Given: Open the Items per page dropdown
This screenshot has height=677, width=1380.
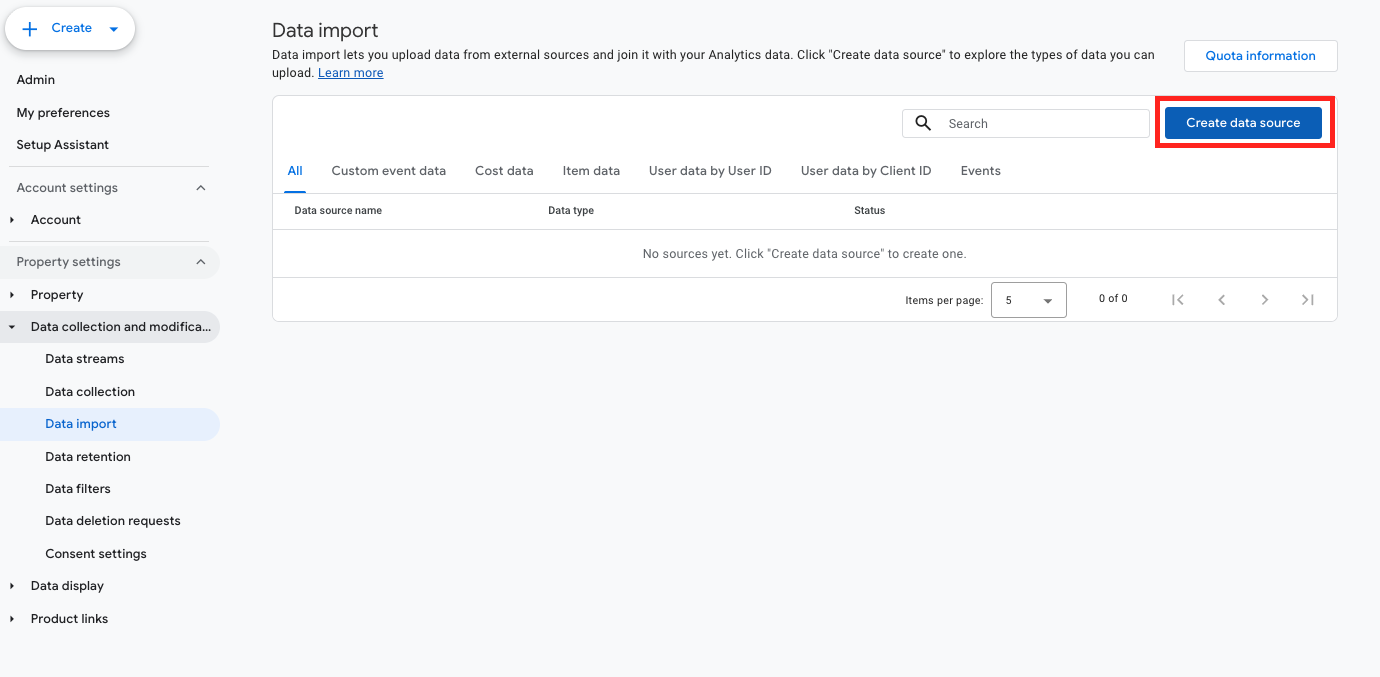Looking at the screenshot, I should (x=1028, y=300).
